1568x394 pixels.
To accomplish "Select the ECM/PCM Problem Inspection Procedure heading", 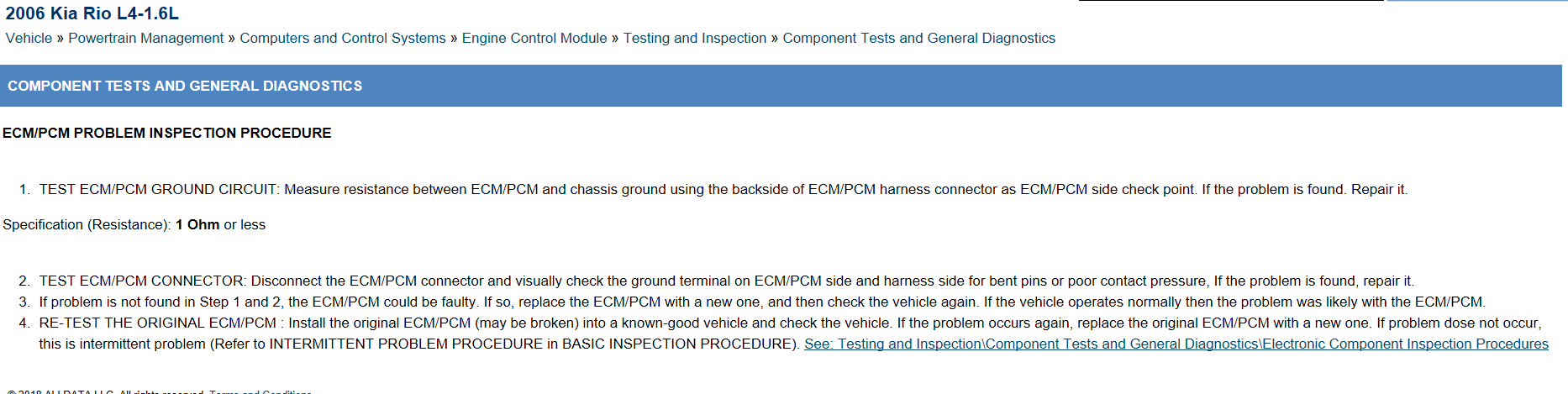I will pos(166,133).
